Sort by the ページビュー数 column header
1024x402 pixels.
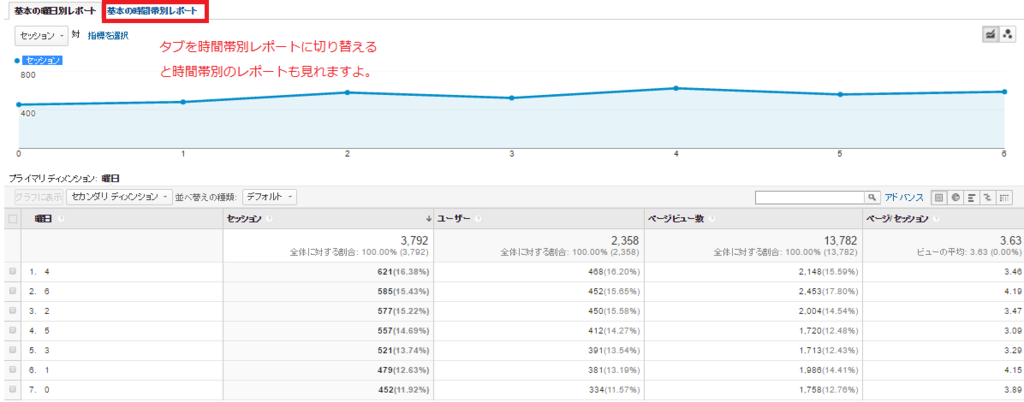point(676,219)
